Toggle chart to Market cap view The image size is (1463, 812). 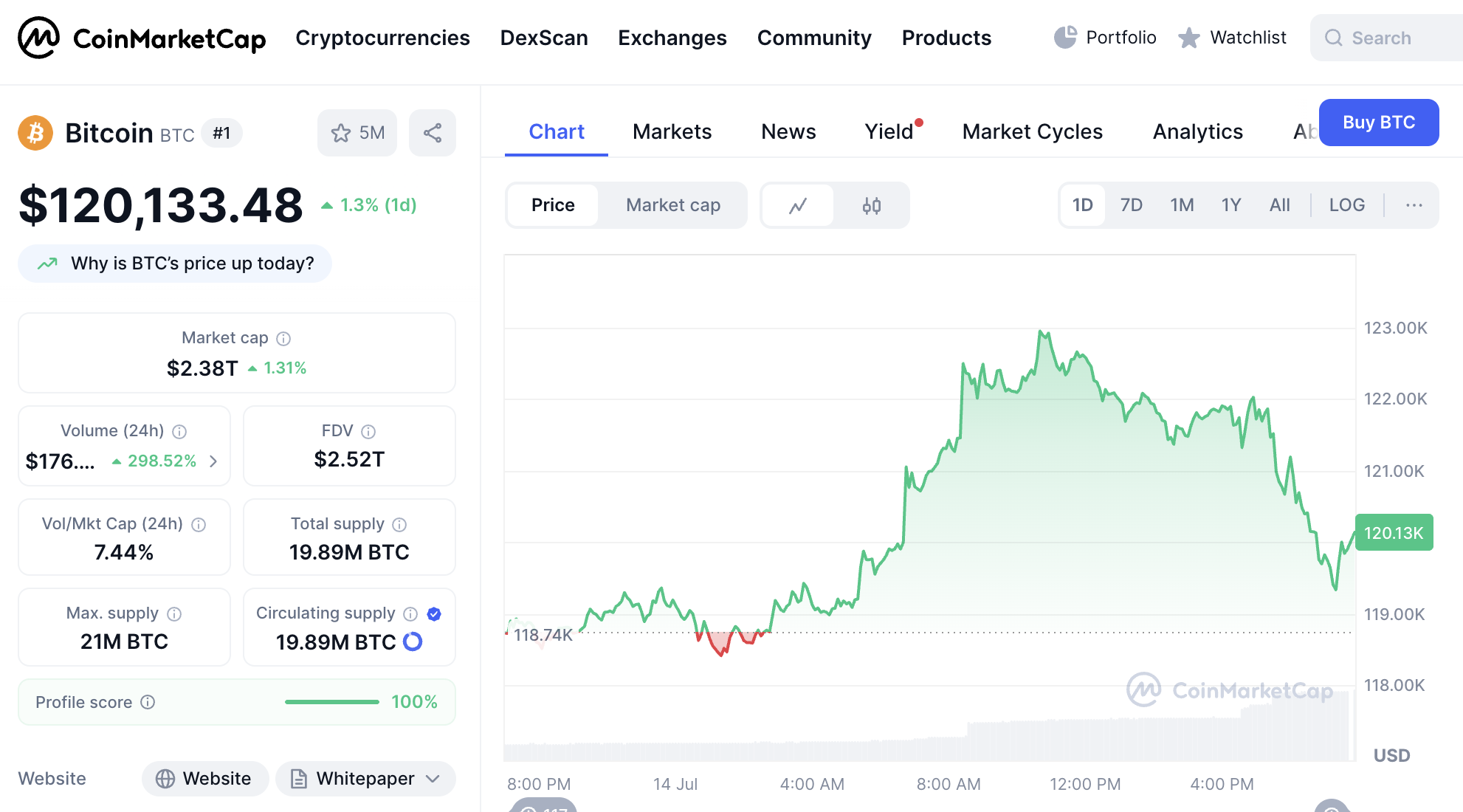tap(673, 205)
